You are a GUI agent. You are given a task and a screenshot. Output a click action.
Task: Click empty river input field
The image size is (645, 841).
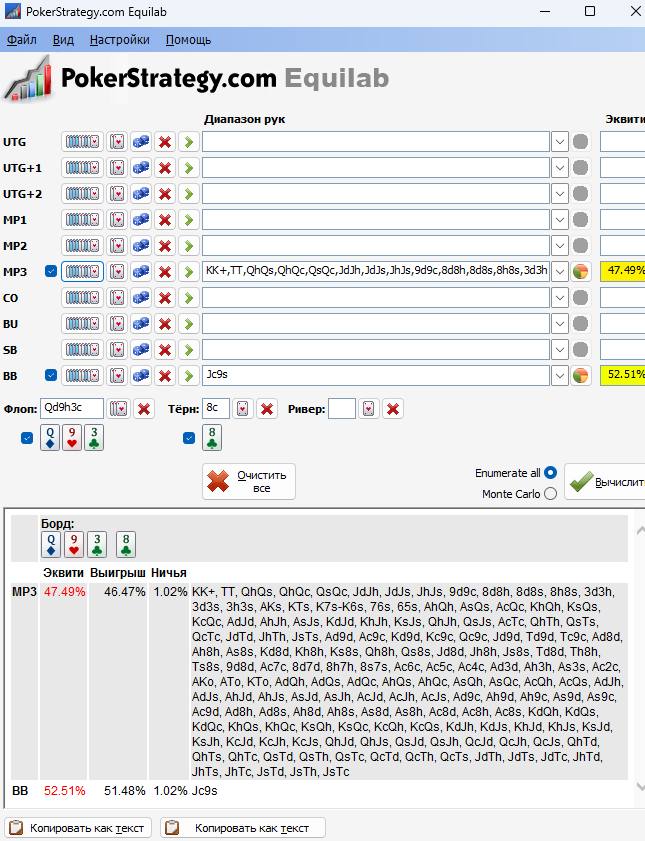[342, 409]
